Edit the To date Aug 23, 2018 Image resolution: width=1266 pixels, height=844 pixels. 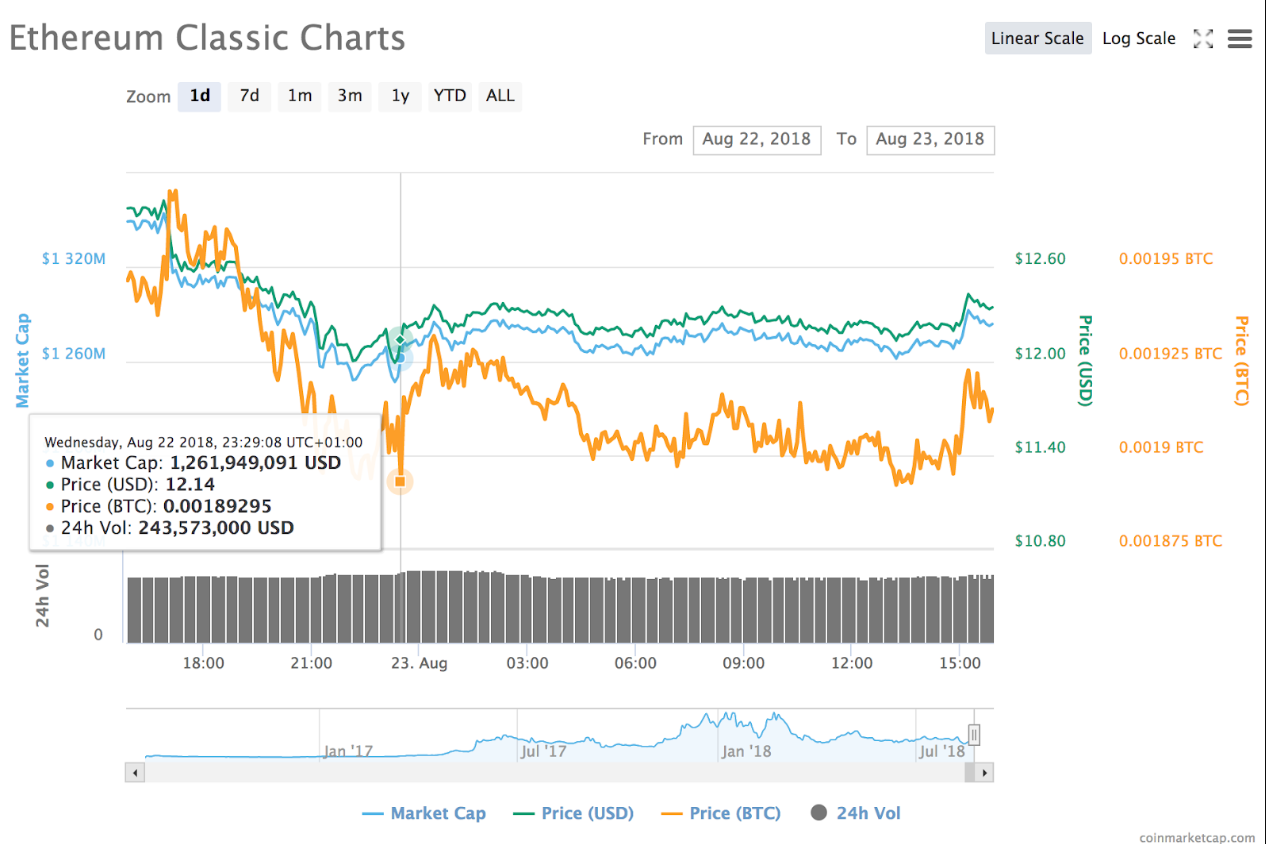(931, 139)
